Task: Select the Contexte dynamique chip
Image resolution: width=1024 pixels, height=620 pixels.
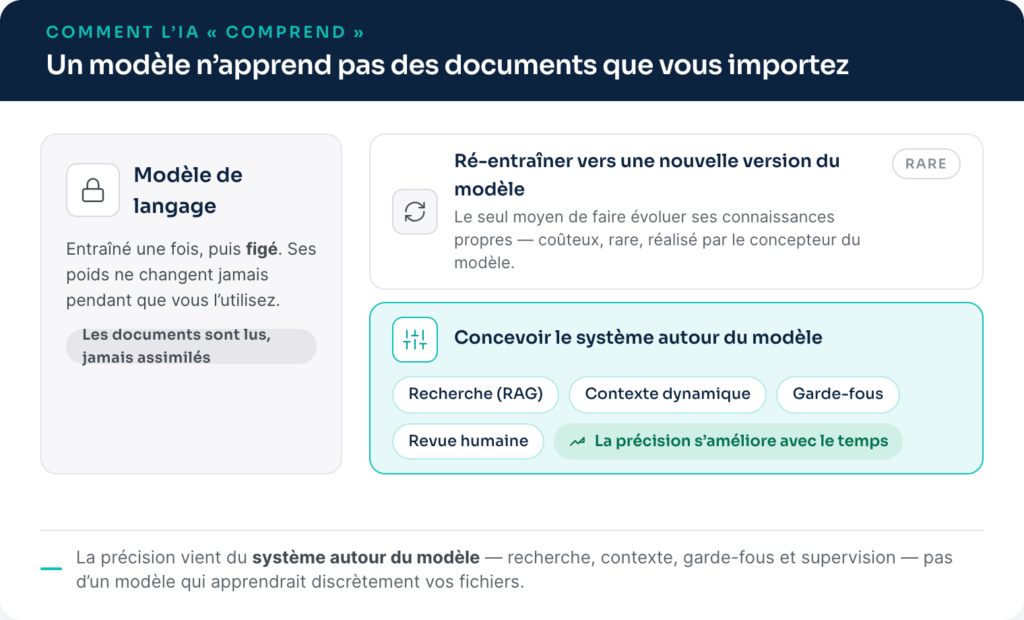Action: 667,394
